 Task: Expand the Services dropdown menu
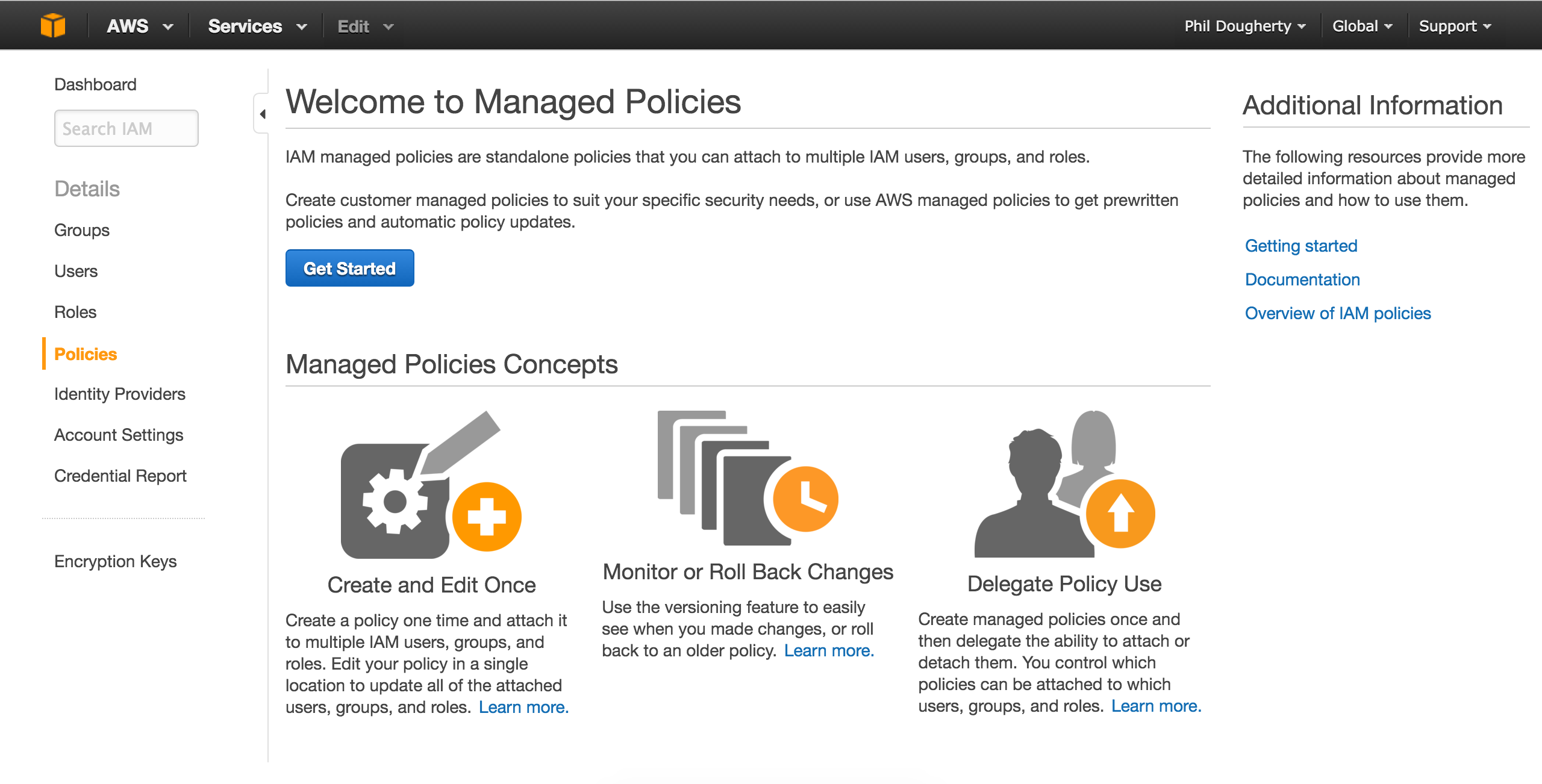pos(257,26)
